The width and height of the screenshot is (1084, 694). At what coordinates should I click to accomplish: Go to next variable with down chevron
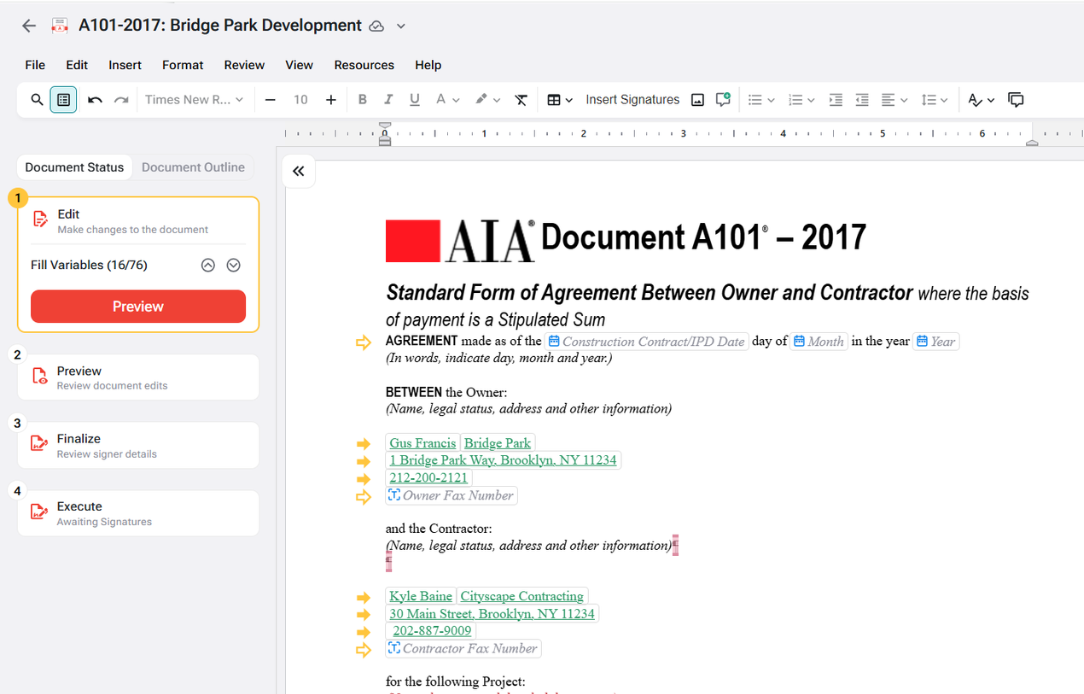(x=234, y=265)
